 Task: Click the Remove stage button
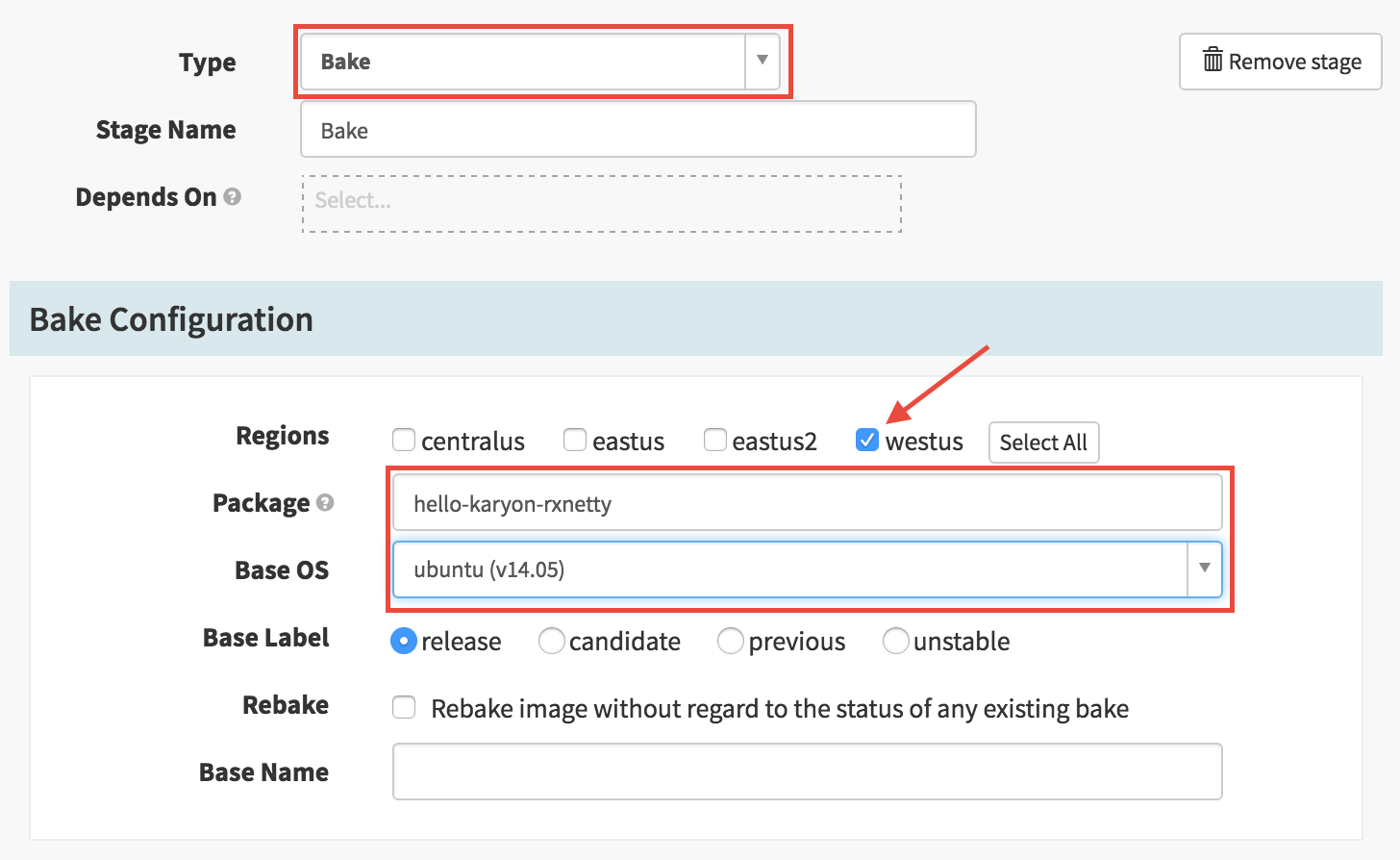(x=1281, y=62)
